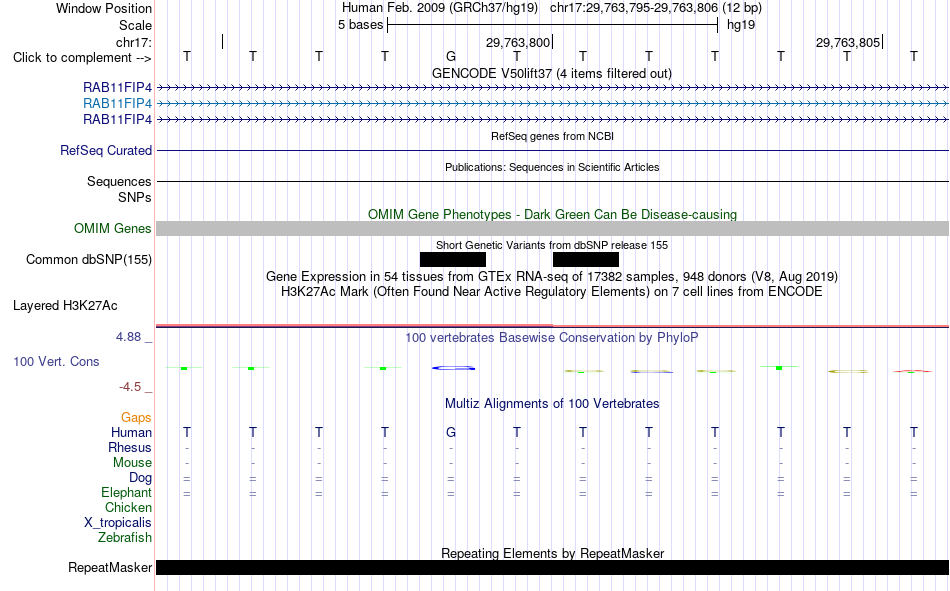Click the blue PhyloP conservation bar under G

[453, 368]
